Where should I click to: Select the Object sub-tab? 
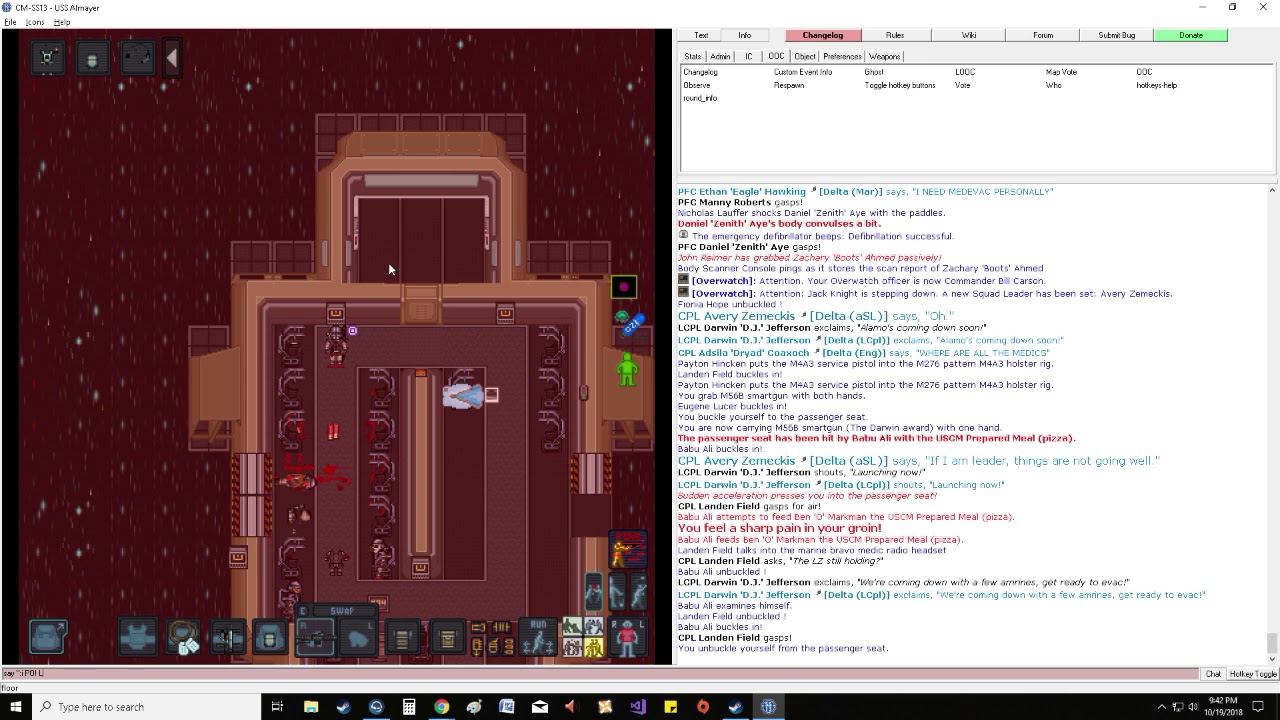coord(805,57)
